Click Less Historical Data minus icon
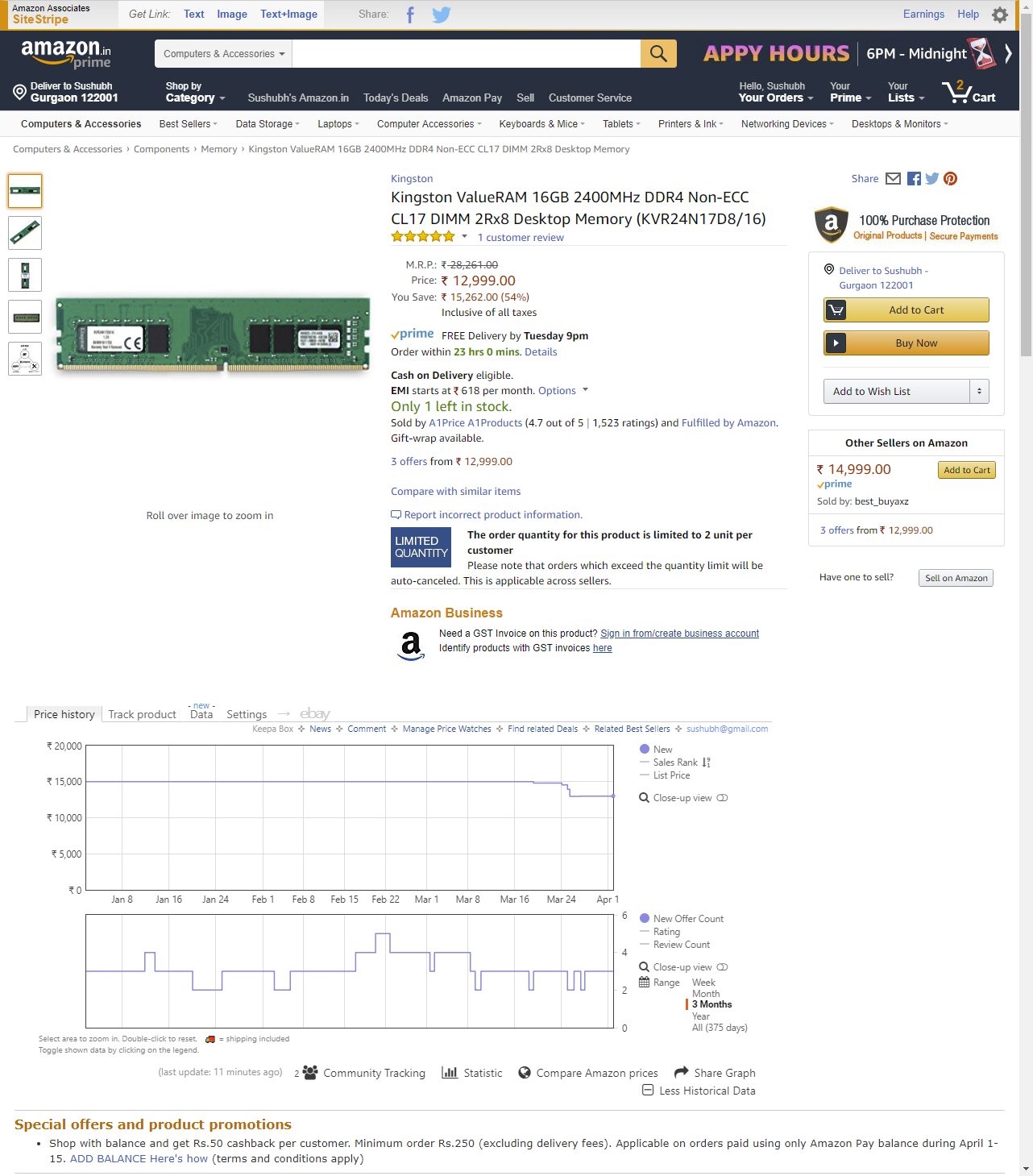Image resolution: width=1033 pixels, height=1176 pixels. point(648,1091)
